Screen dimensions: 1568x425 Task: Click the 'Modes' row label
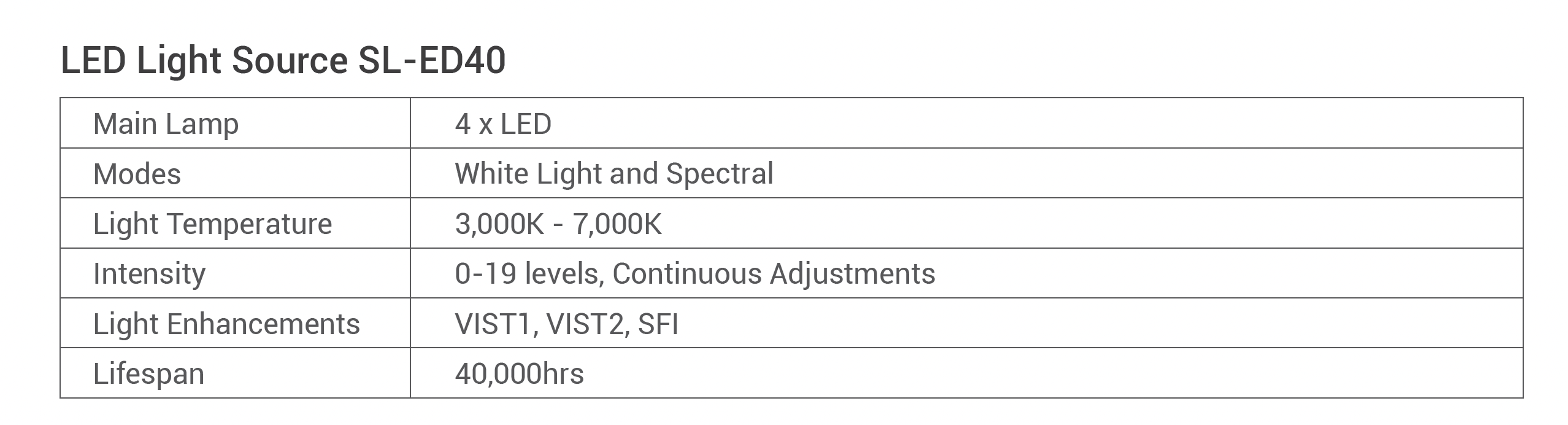click(x=137, y=174)
